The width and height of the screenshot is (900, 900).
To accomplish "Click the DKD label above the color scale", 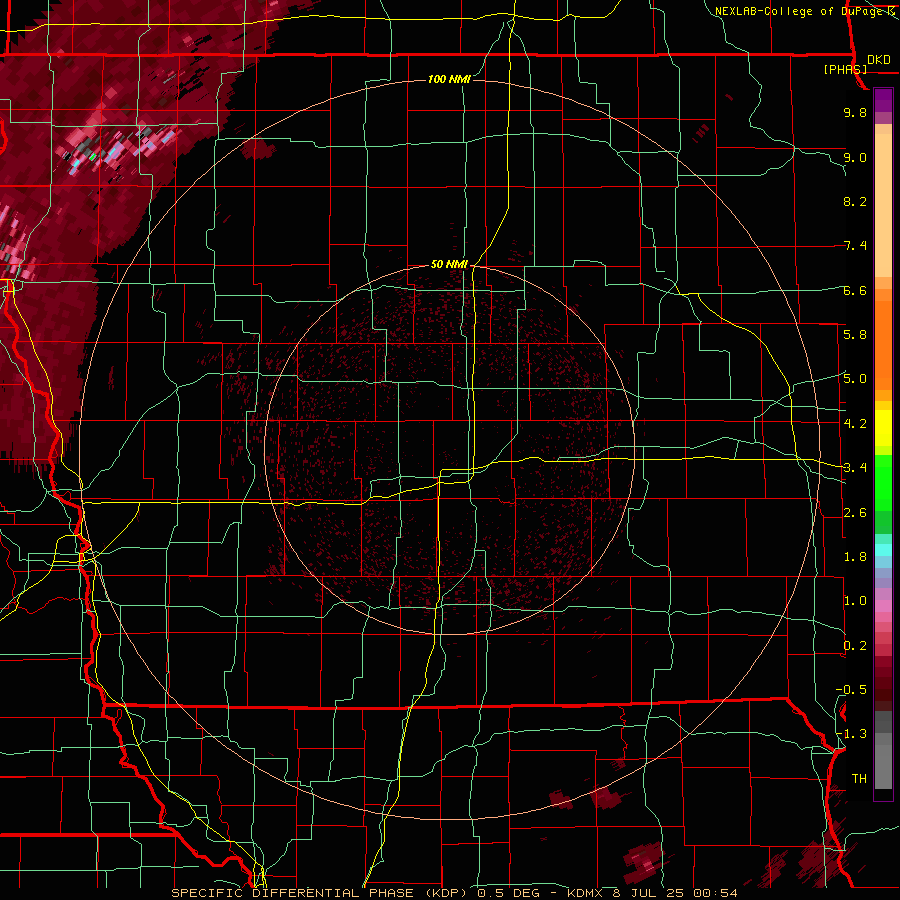I will click(x=879, y=60).
